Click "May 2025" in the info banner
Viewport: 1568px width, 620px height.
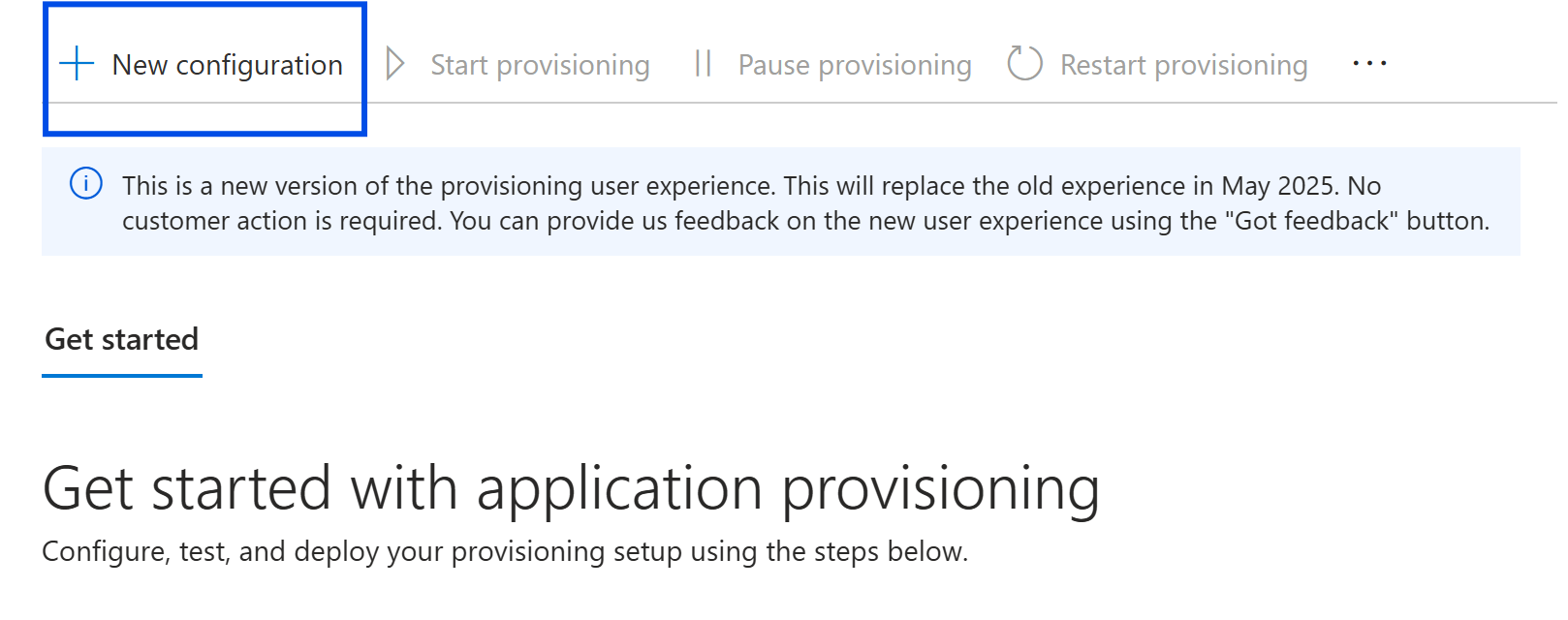point(1279,186)
